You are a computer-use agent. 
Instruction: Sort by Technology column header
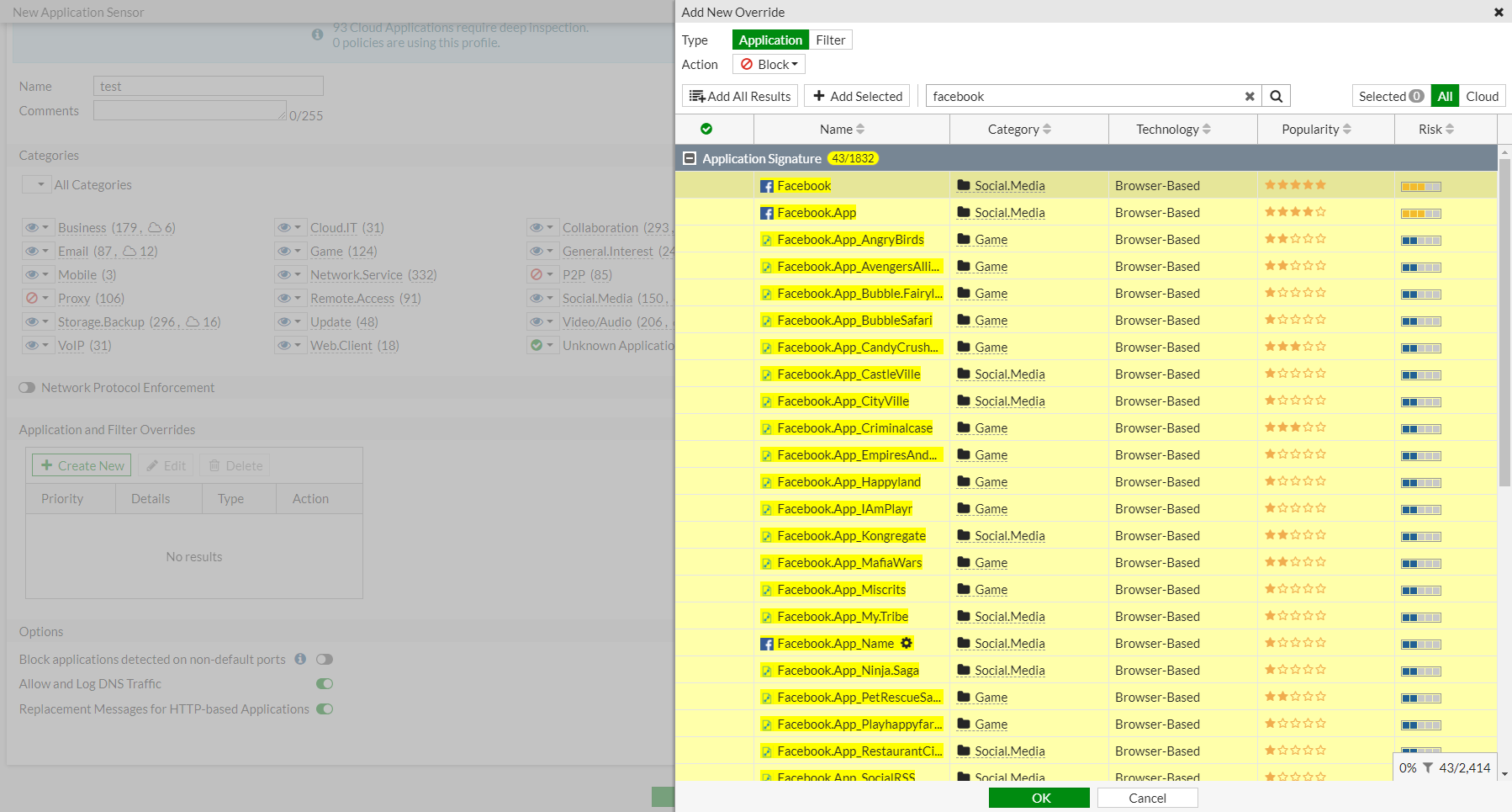(1182, 129)
